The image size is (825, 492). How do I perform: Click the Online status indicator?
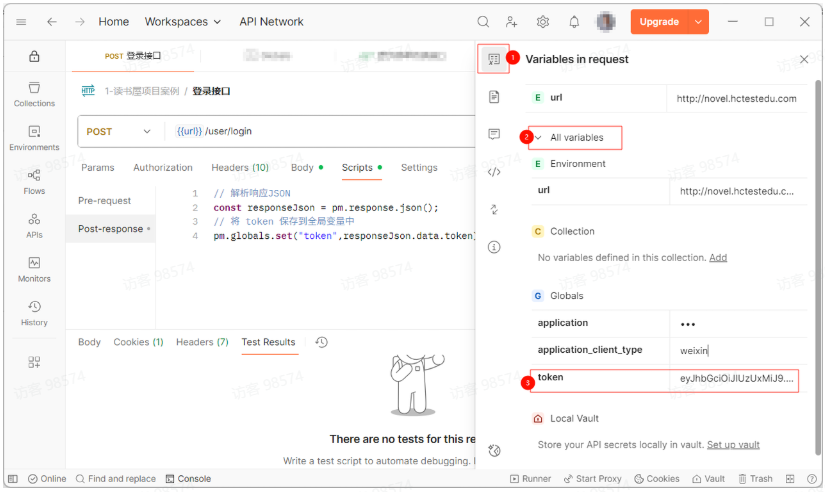point(47,479)
